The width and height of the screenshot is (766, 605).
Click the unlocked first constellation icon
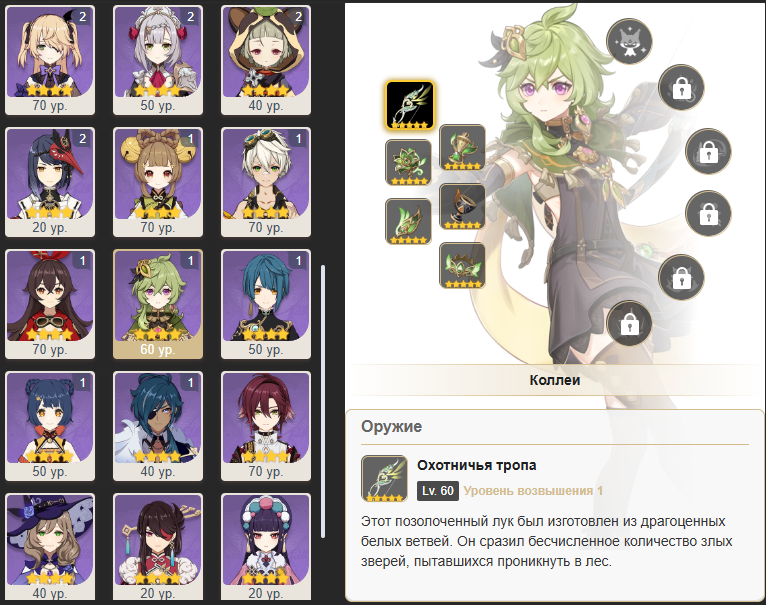coord(629,42)
